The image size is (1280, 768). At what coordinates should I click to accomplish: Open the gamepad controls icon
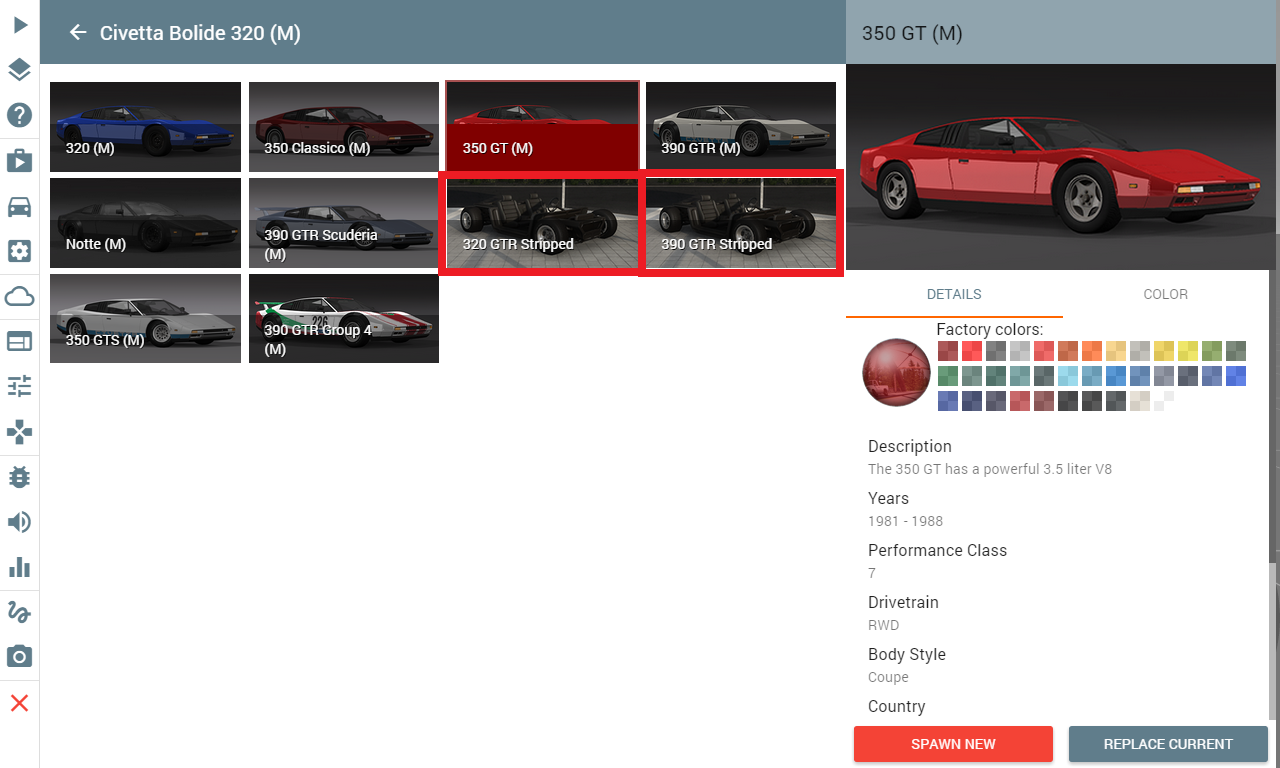(20, 432)
